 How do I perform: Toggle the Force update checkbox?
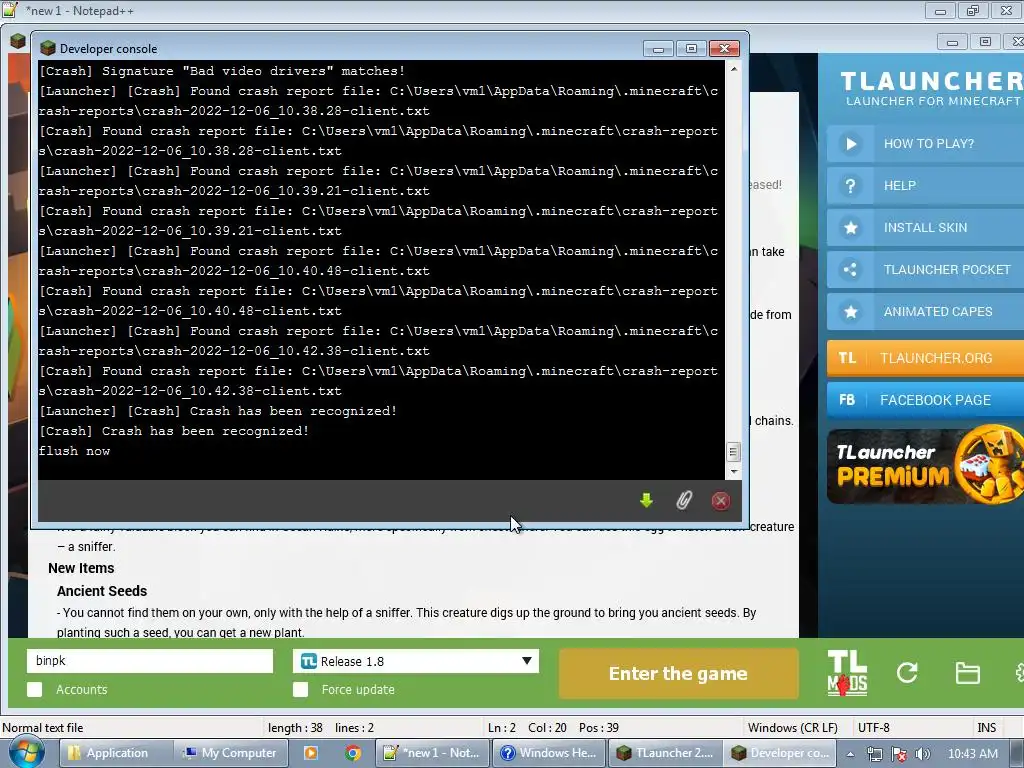[300, 690]
